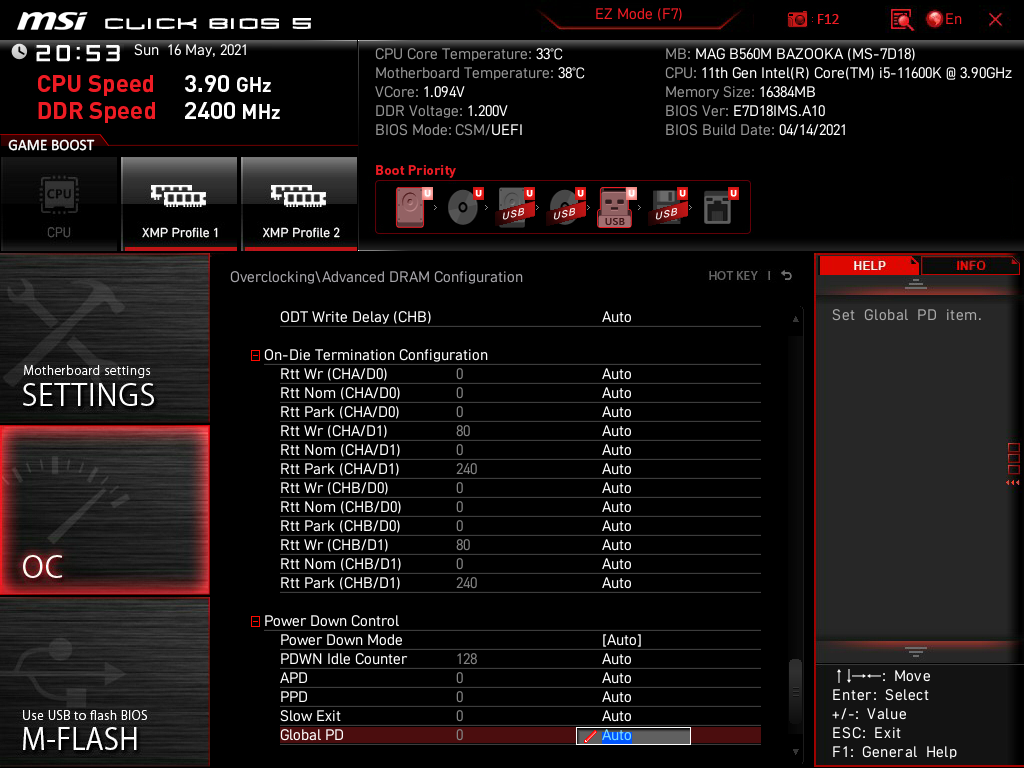
Task: Select Rtt Wr (CHA/D1) row
Action: (520, 431)
